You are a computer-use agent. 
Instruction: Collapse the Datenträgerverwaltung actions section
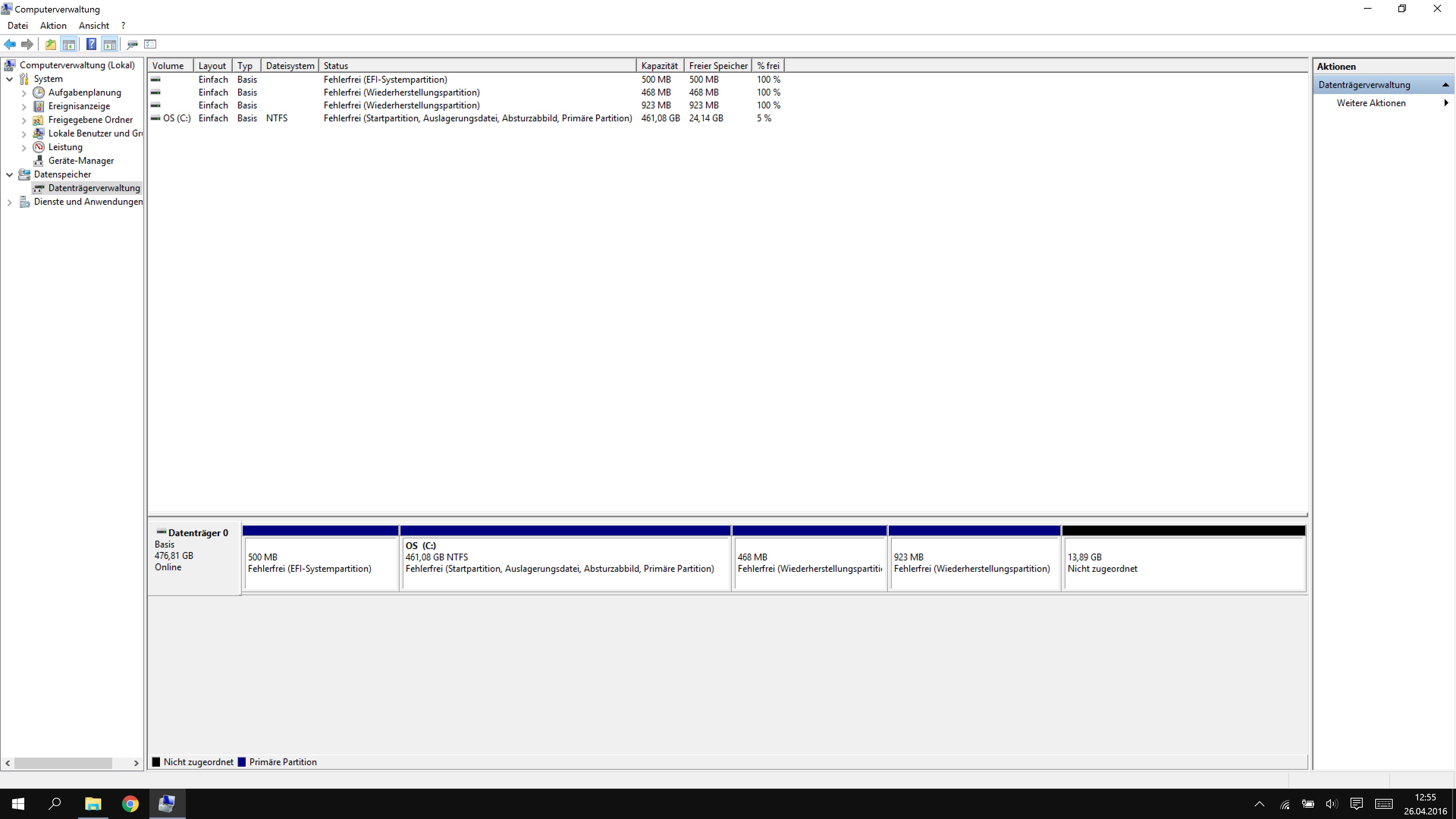(1445, 85)
